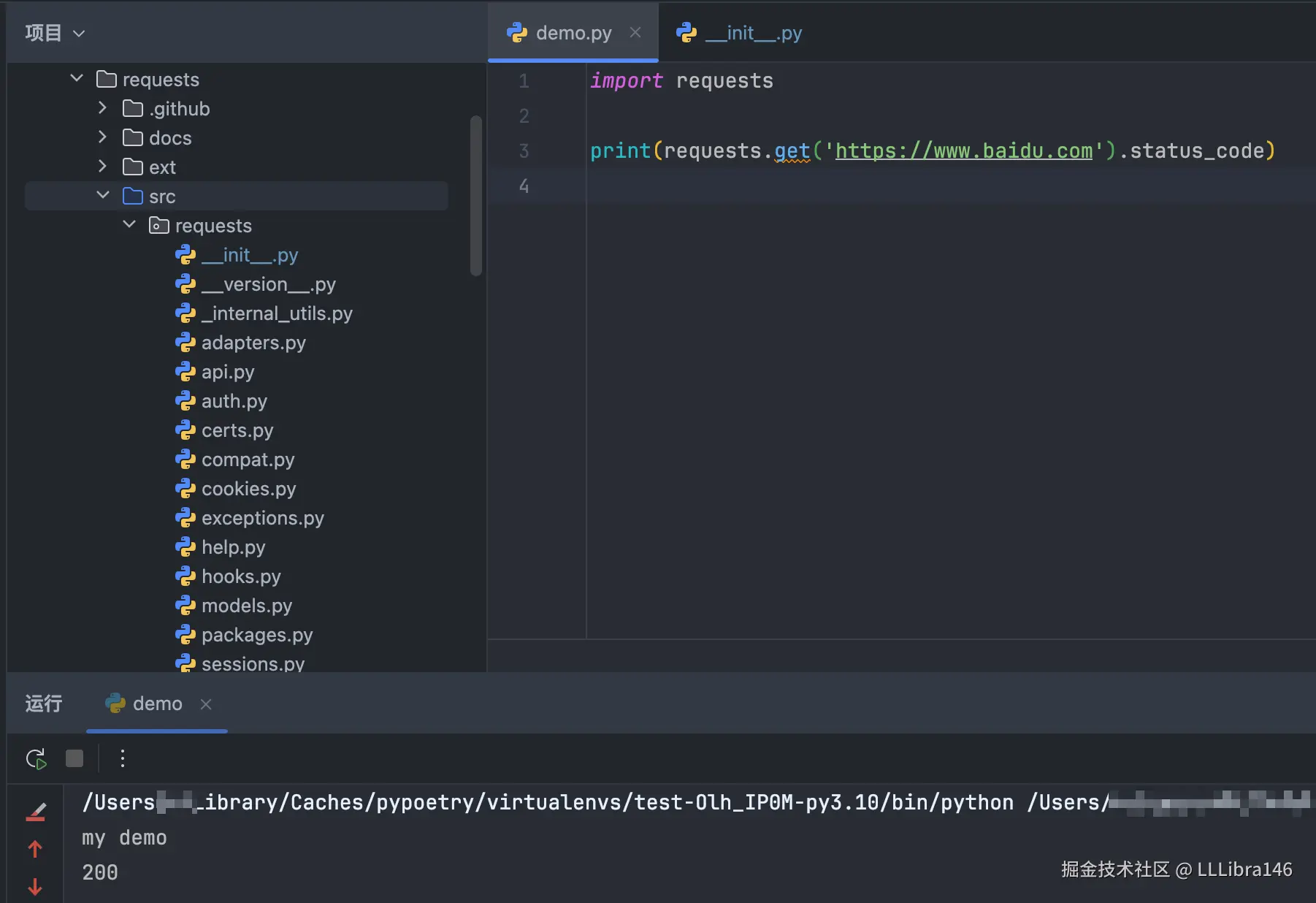The width and height of the screenshot is (1316, 903).
Task: Switch to the __init__.py editor tab
Action: pyautogui.click(x=753, y=33)
